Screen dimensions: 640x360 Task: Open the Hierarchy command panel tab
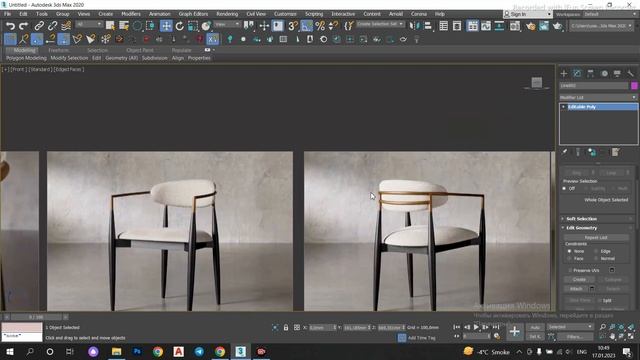(591, 73)
